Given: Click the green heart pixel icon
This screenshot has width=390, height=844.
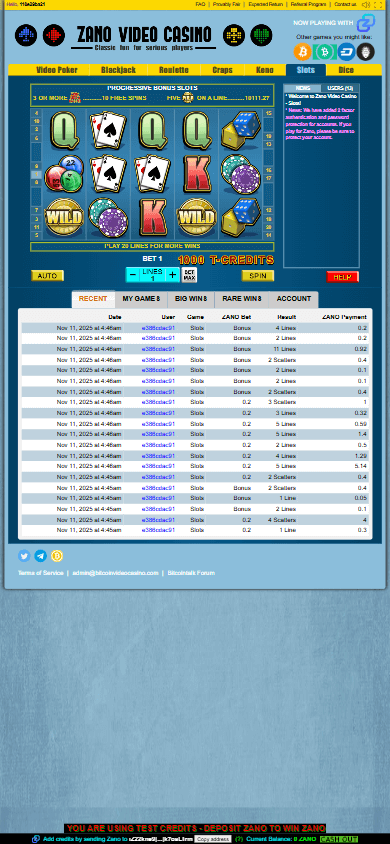Looking at the screenshot, I should [261, 36].
